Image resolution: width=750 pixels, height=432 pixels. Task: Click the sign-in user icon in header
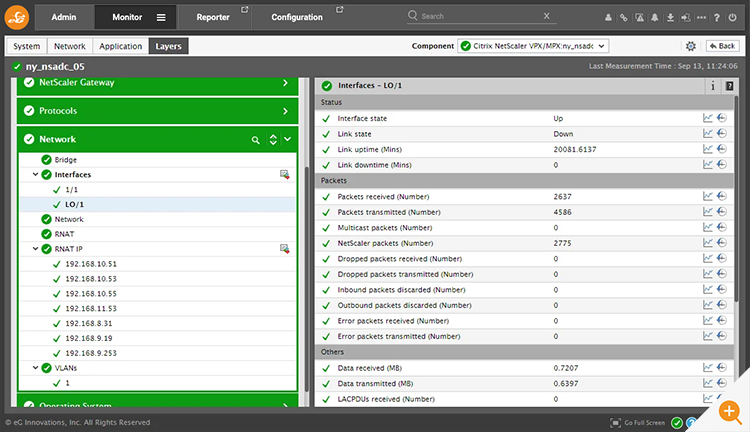point(686,18)
